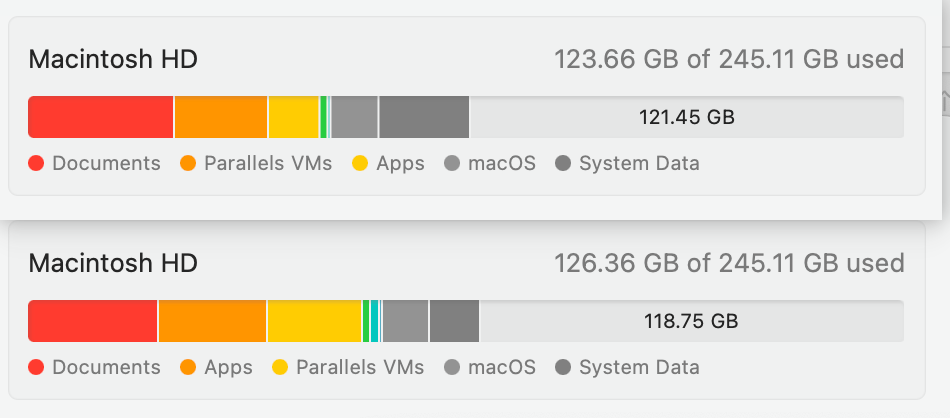Click the dark gray System Data segment beside 118.75 GB
This screenshot has height=418, width=950.
pyautogui.click(x=454, y=321)
